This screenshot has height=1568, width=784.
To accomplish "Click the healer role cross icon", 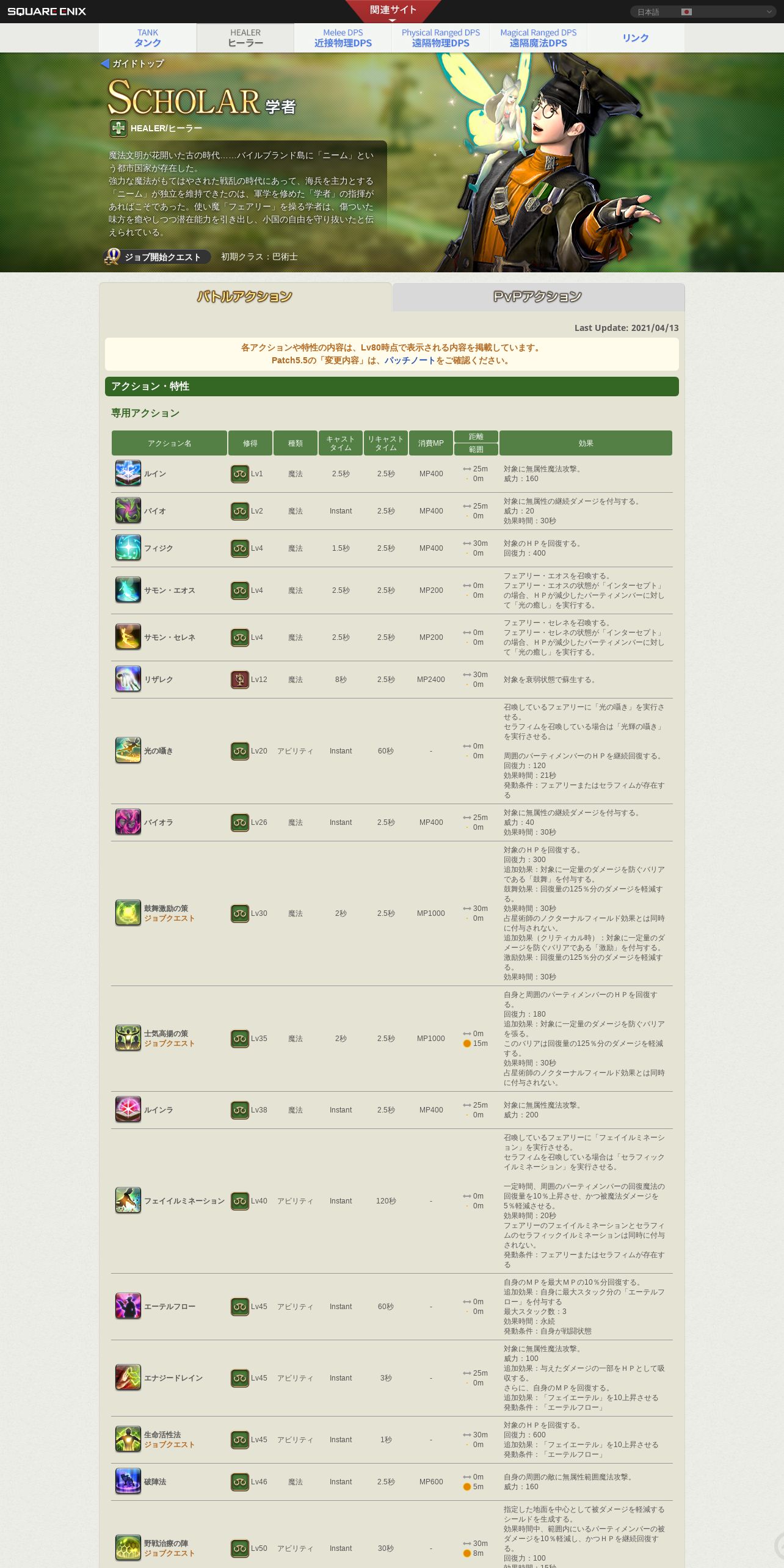I will [x=118, y=128].
